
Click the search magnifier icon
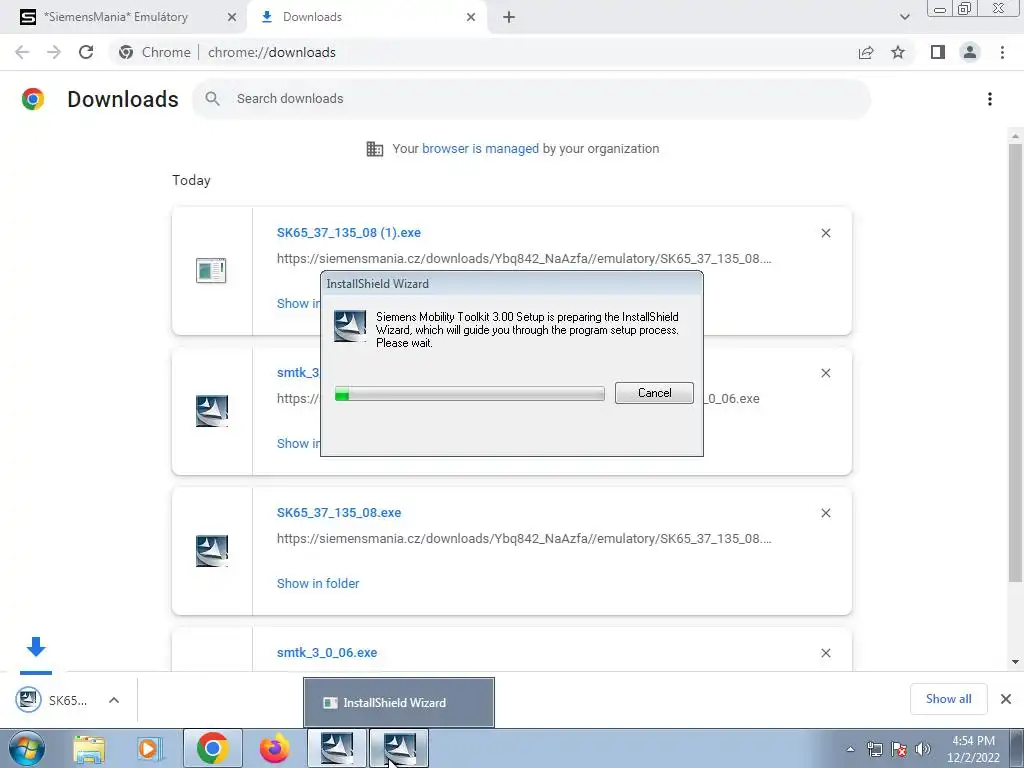[x=212, y=99]
